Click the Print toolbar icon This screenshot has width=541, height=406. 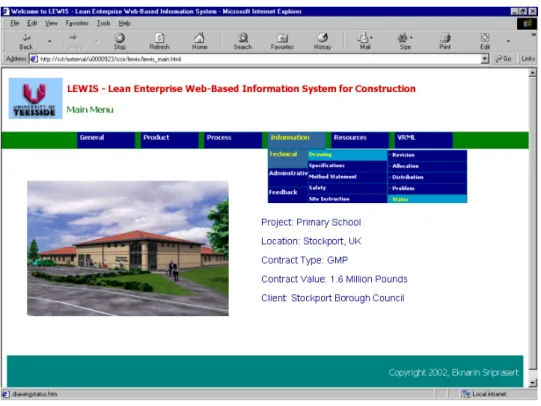tap(445, 41)
